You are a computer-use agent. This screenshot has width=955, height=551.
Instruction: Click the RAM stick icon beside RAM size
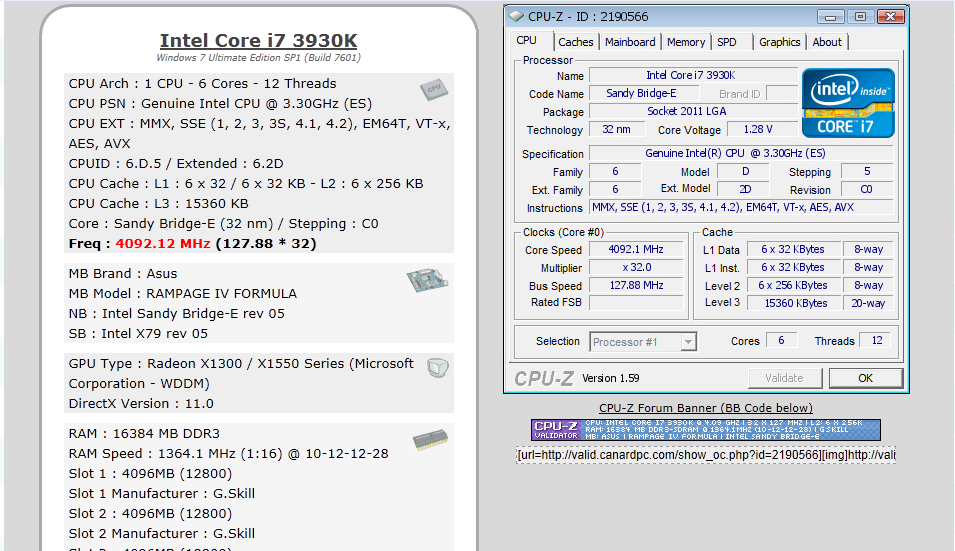click(x=430, y=440)
